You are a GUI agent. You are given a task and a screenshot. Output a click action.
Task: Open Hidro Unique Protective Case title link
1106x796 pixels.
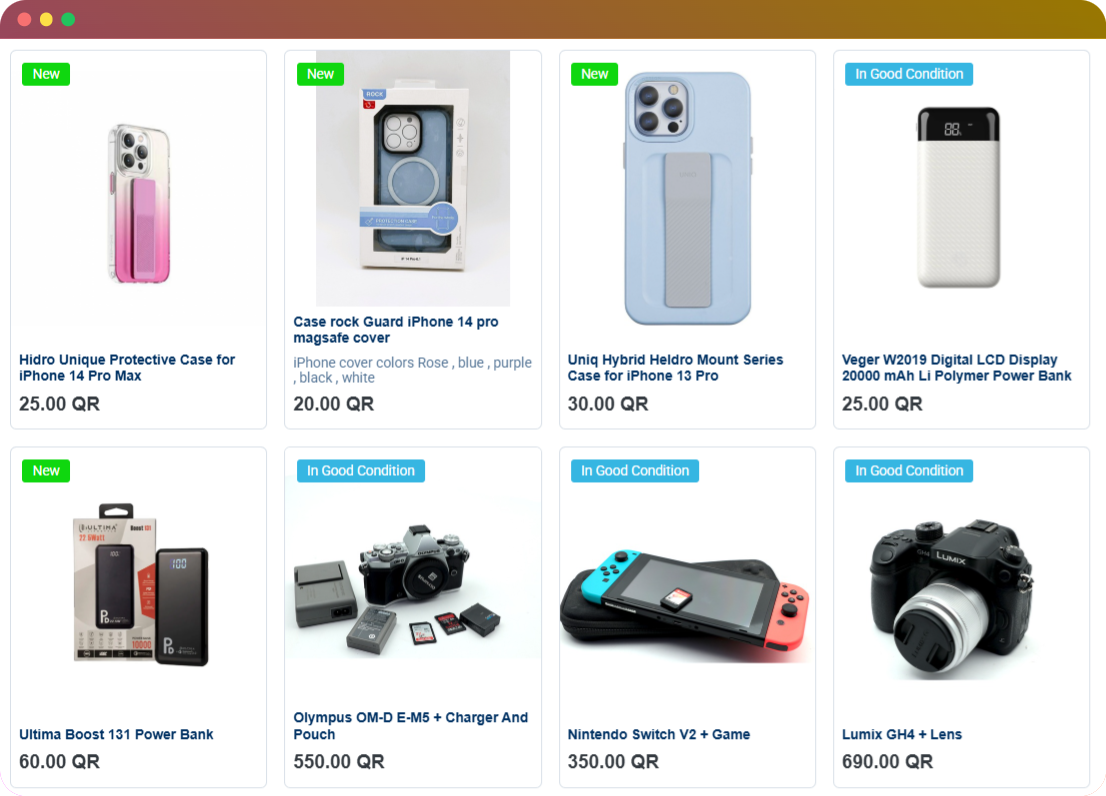(x=127, y=367)
